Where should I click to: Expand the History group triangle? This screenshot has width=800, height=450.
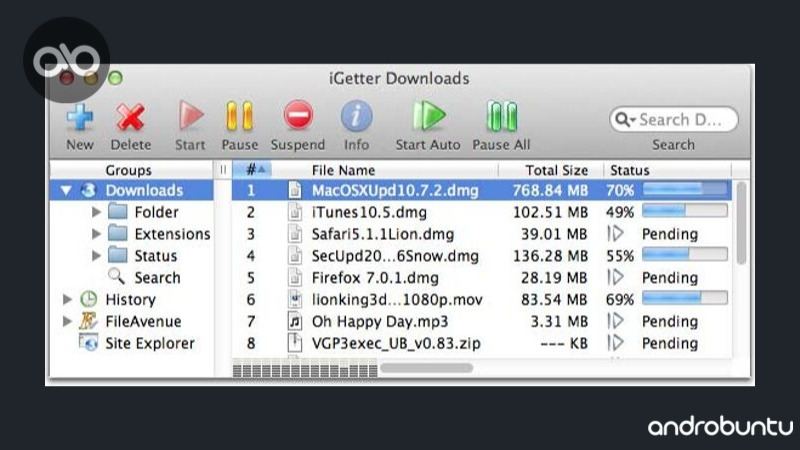[67, 299]
